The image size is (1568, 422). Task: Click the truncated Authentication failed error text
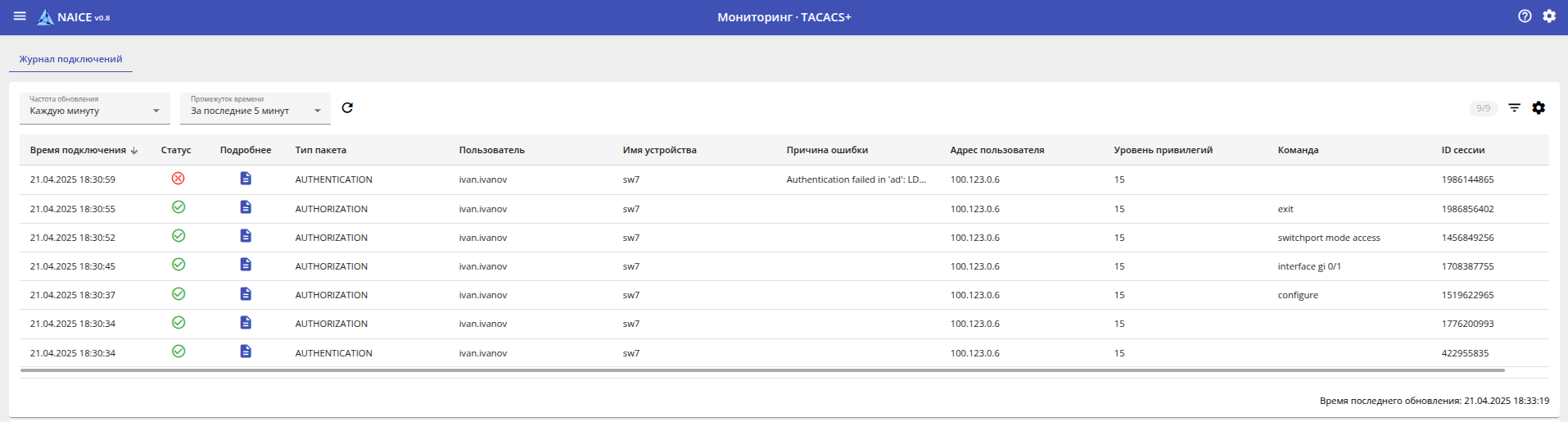[x=856, y=179]
